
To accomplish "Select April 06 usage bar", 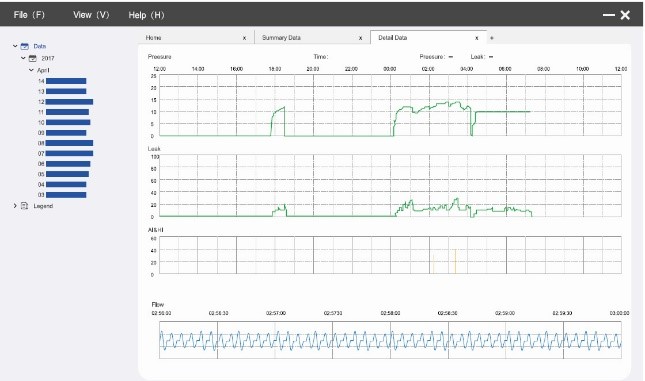I will click(68, 164).
